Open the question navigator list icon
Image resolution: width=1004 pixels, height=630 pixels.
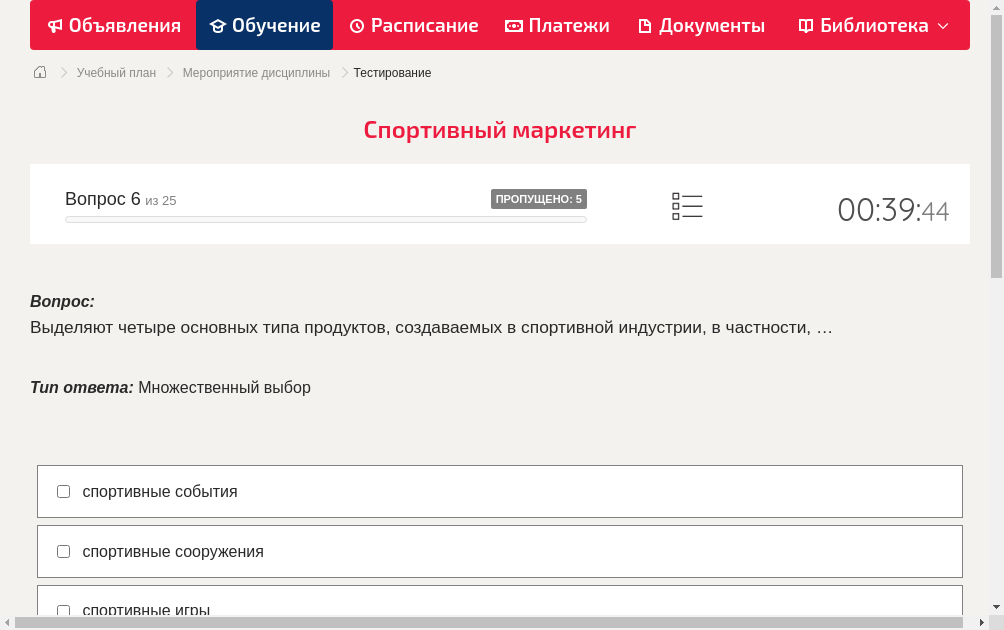[687, 206]
